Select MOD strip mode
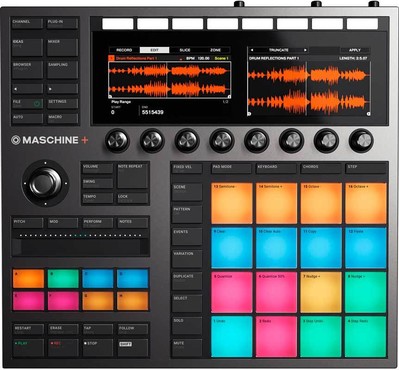Screen dimensions: 399x370 coord(63,223)
